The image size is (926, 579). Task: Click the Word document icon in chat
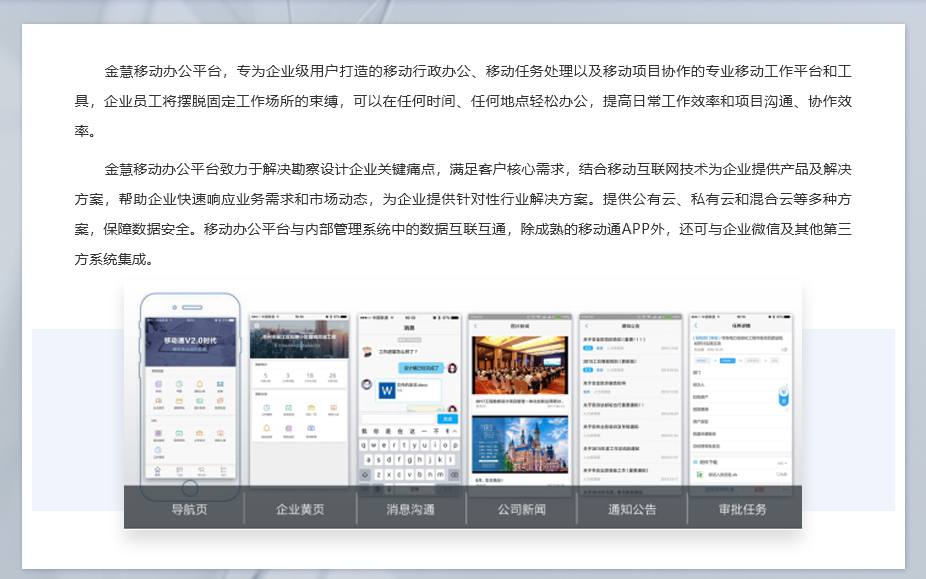coord(386,390)
